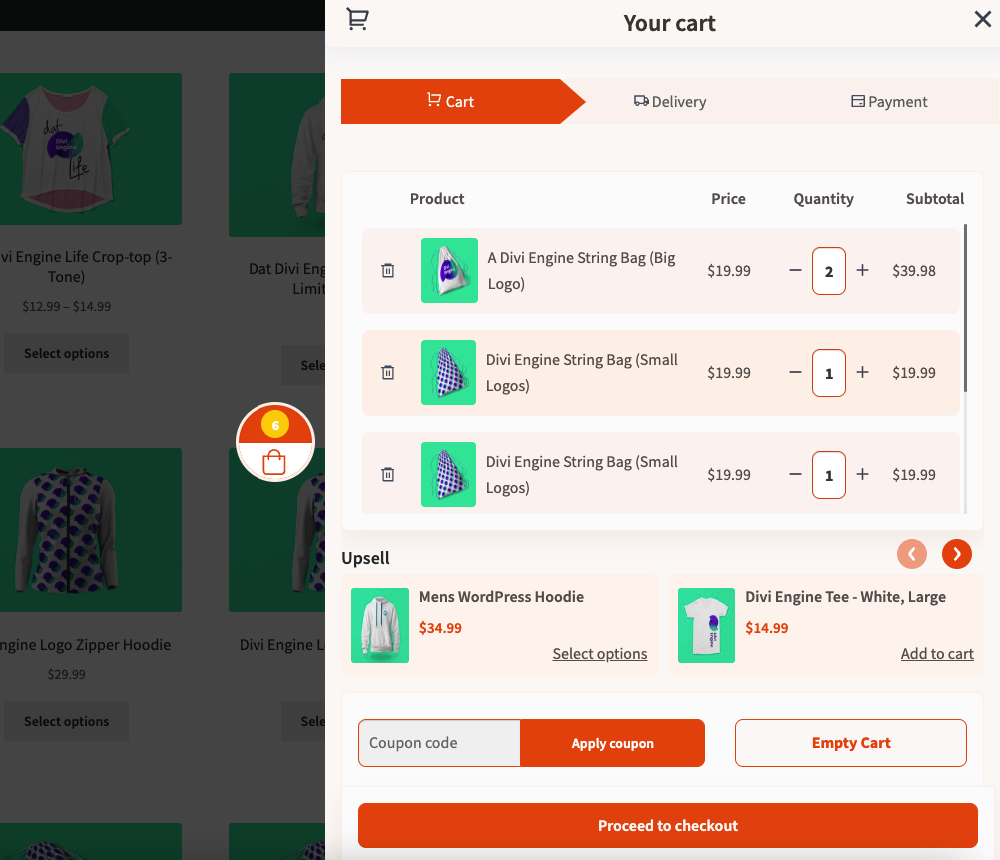Screen dimensions: 1000x860
Task: Click the Subtotal column header
Action: [935, 198]
